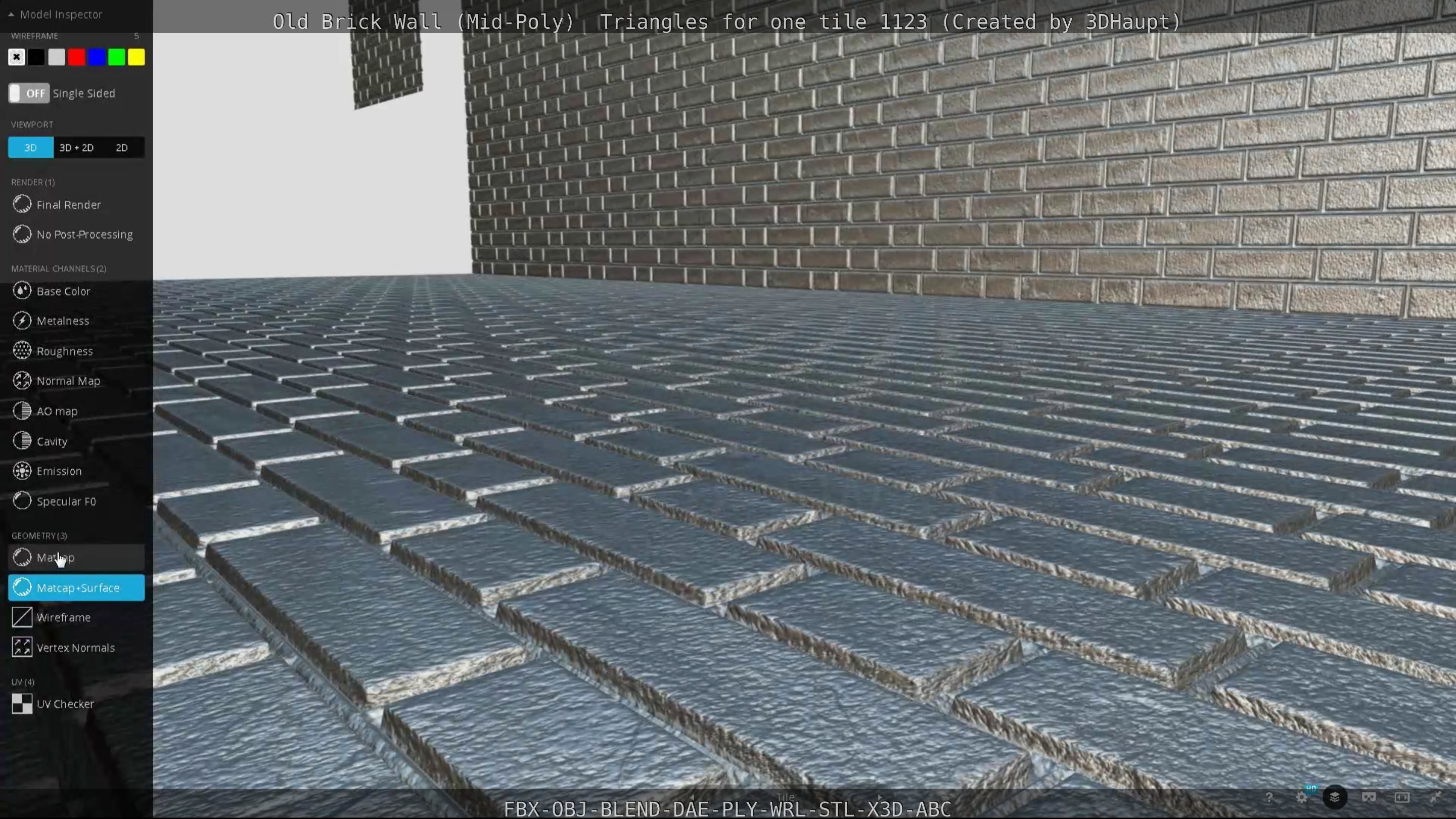
Task: Show the Metalness channel
Action: tap(76, 321)
